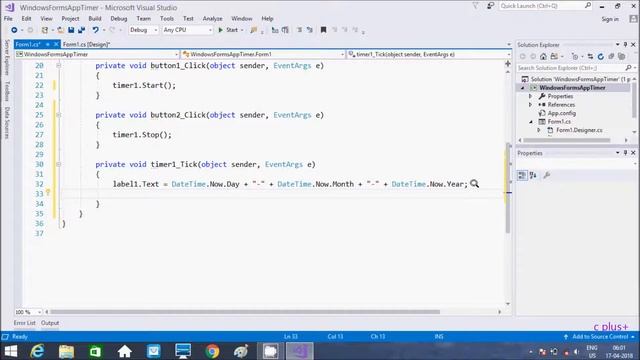
Task: Open the Debug configuration dropdown
Action: tap(143, 30)
